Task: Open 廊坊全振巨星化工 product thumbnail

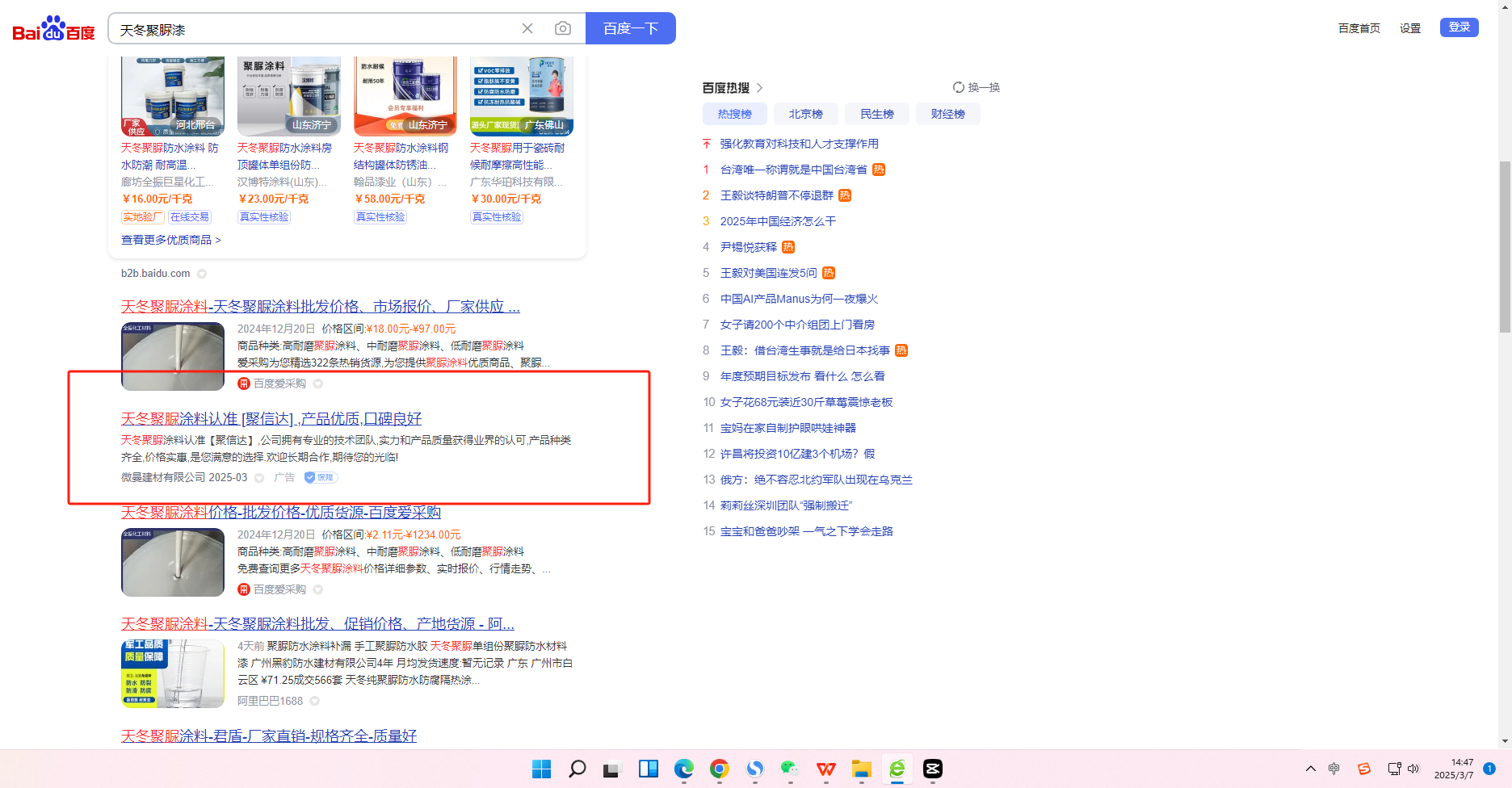Action: tap(173, 96)
